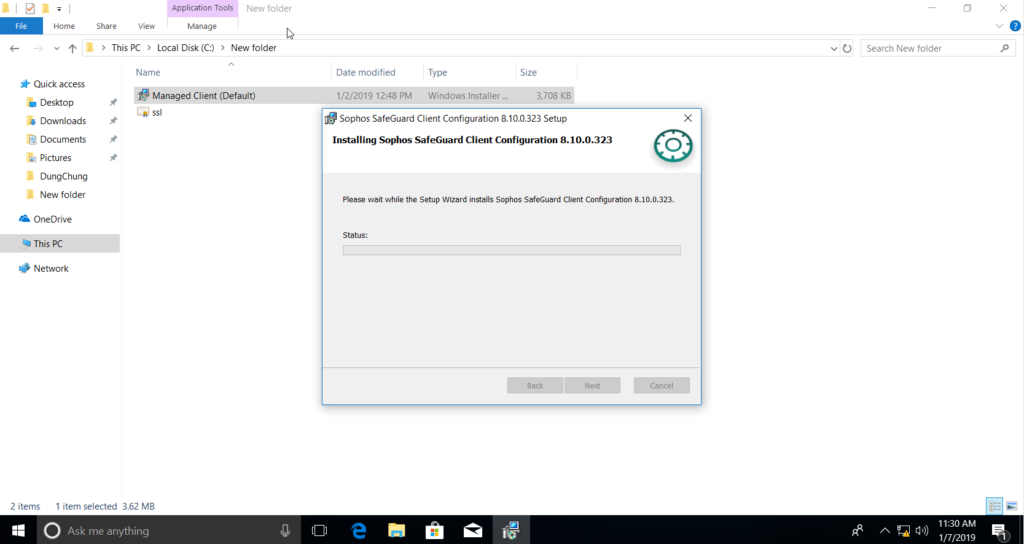Image resolution: width=1024 pixels, height=544 pixels.
Task: Open the Mail app from taskbar
Action: click(x=473, y=530)
